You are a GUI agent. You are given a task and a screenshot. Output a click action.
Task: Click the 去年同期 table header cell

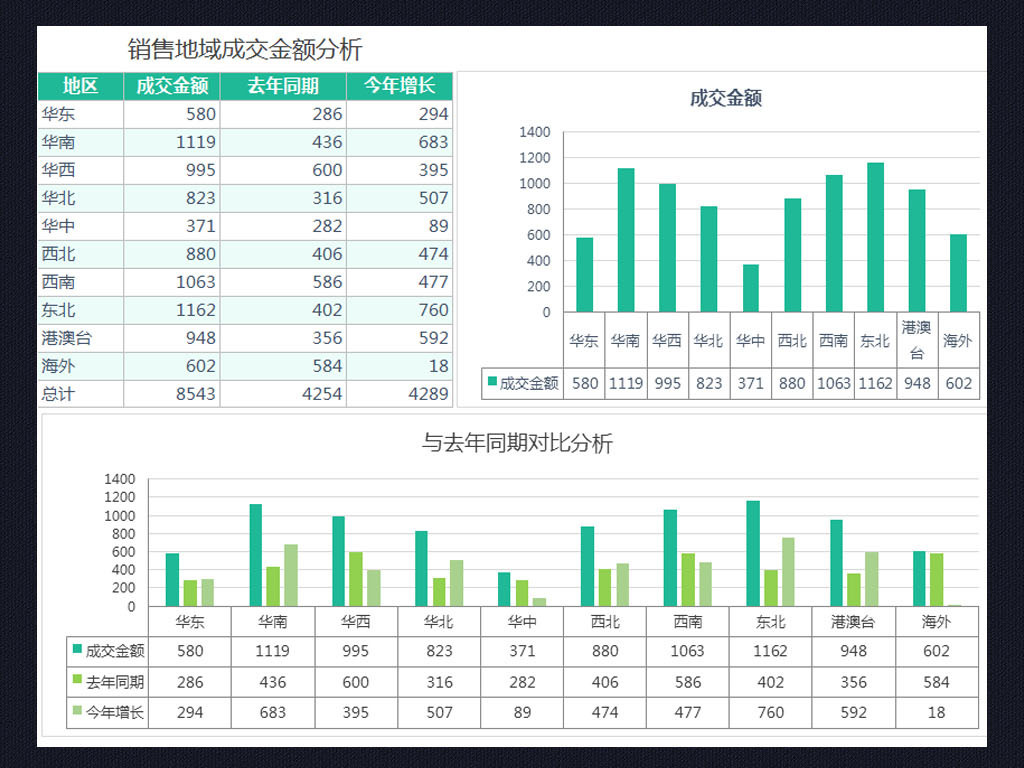click(283, 86)
